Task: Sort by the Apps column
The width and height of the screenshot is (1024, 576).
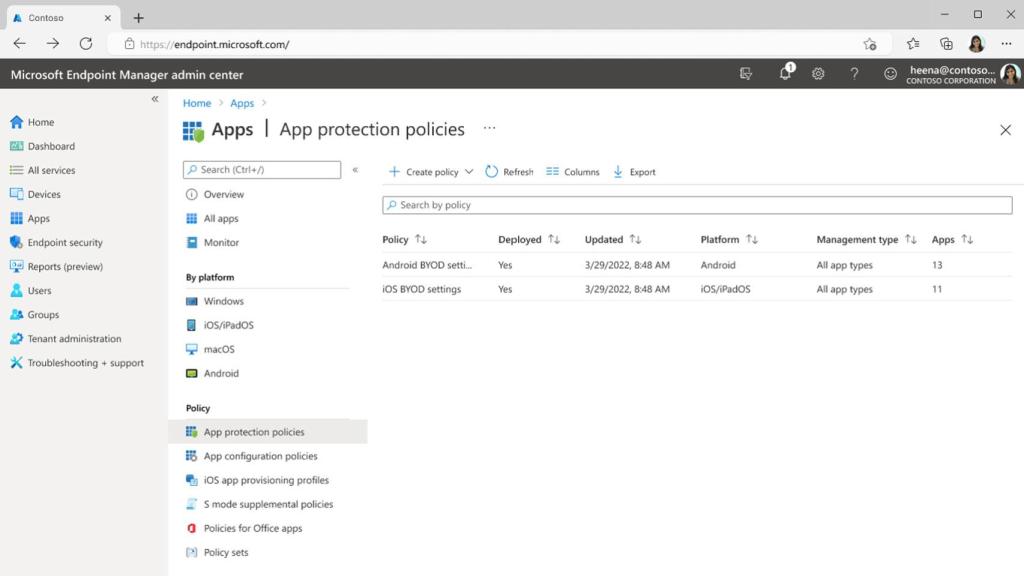Action: point(952,240)
